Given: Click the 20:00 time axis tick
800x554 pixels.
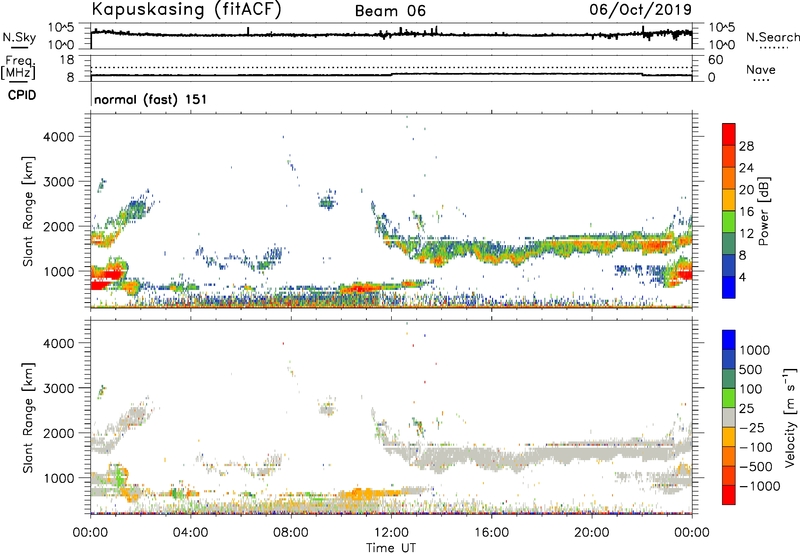Looking at the screenshot, I should pyautogui.click(x=592, y=533).
